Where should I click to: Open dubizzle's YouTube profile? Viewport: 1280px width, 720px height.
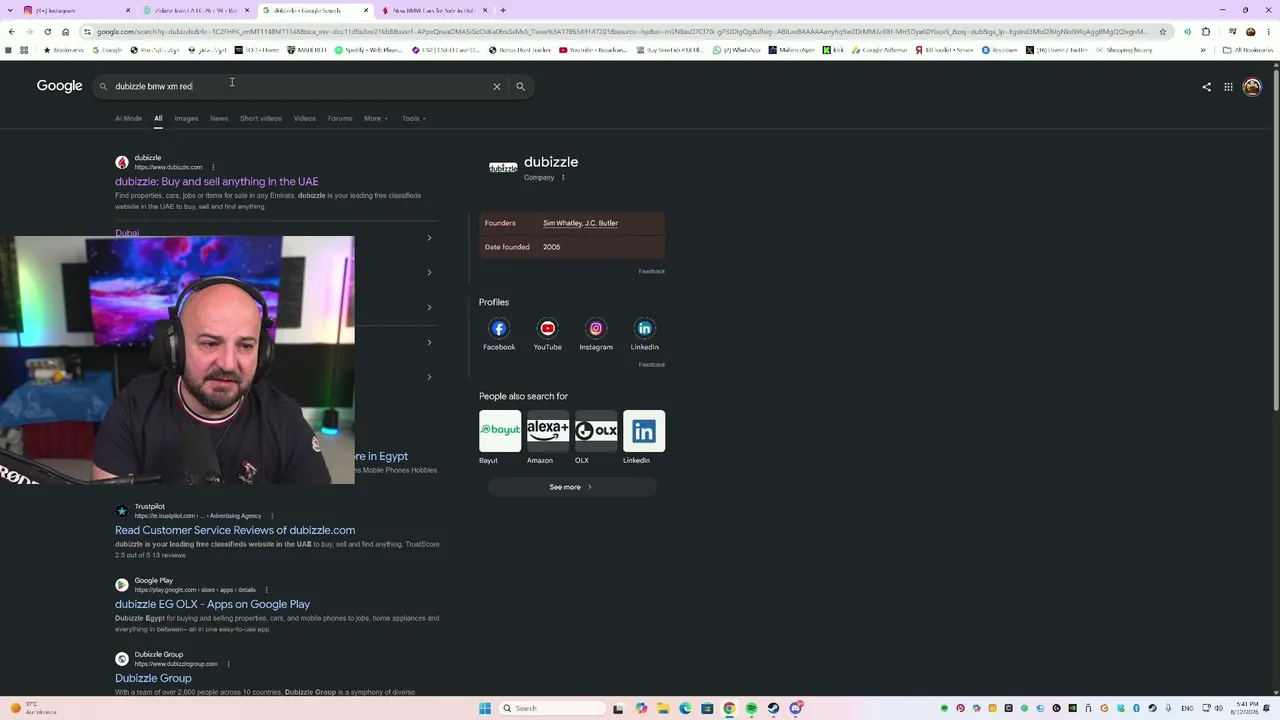click(547, 335)
